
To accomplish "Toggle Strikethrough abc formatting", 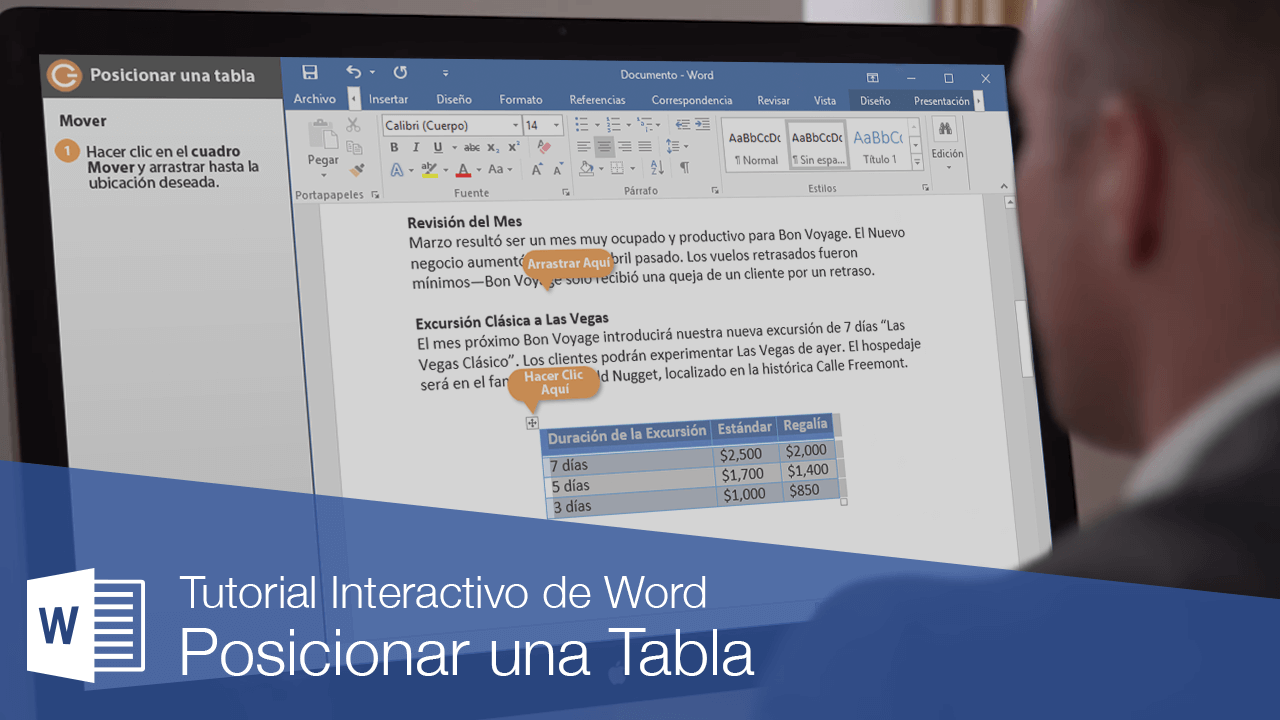I will [472, 147].
